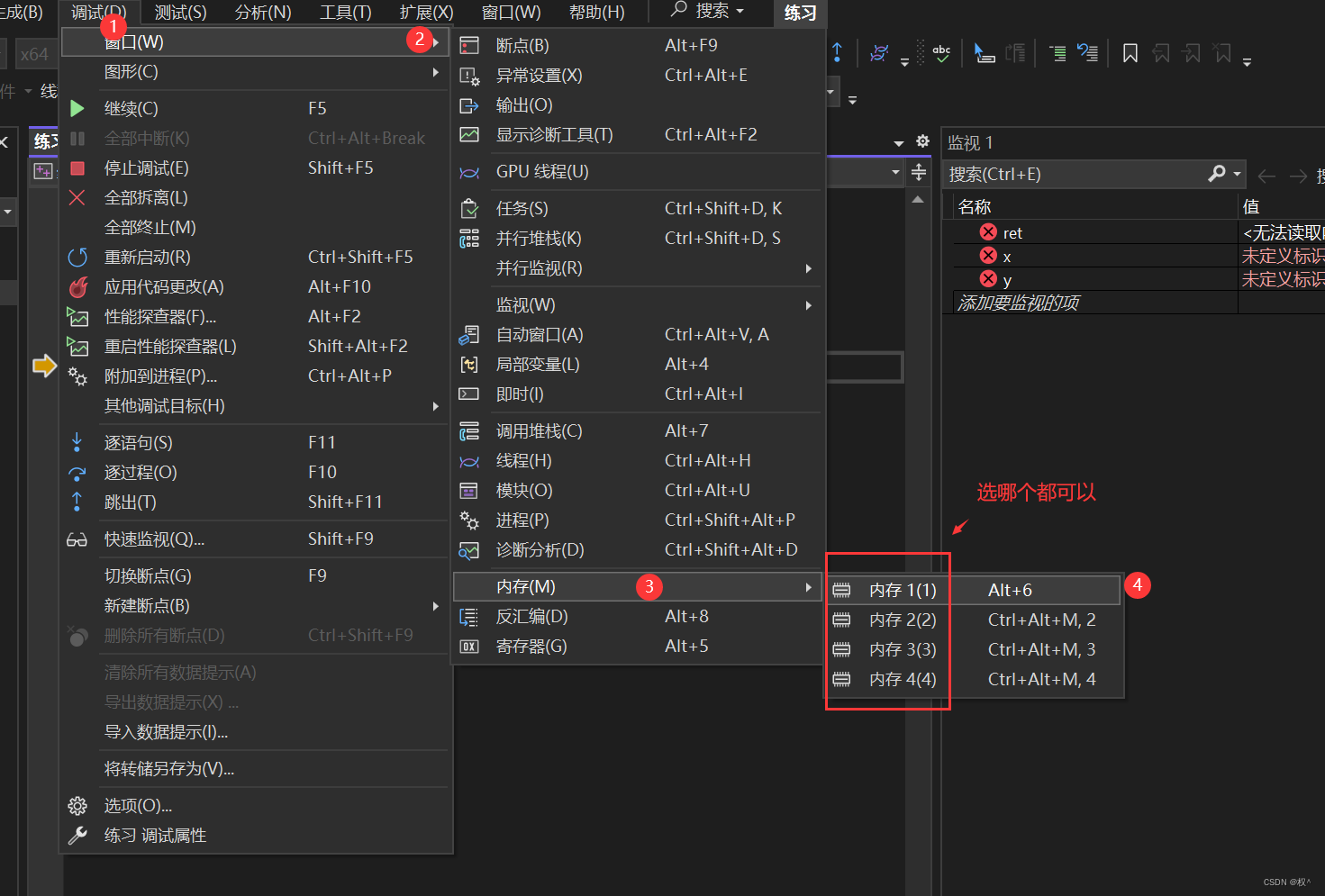Click the abc spell-check toolbar icon

pos(941,53)
